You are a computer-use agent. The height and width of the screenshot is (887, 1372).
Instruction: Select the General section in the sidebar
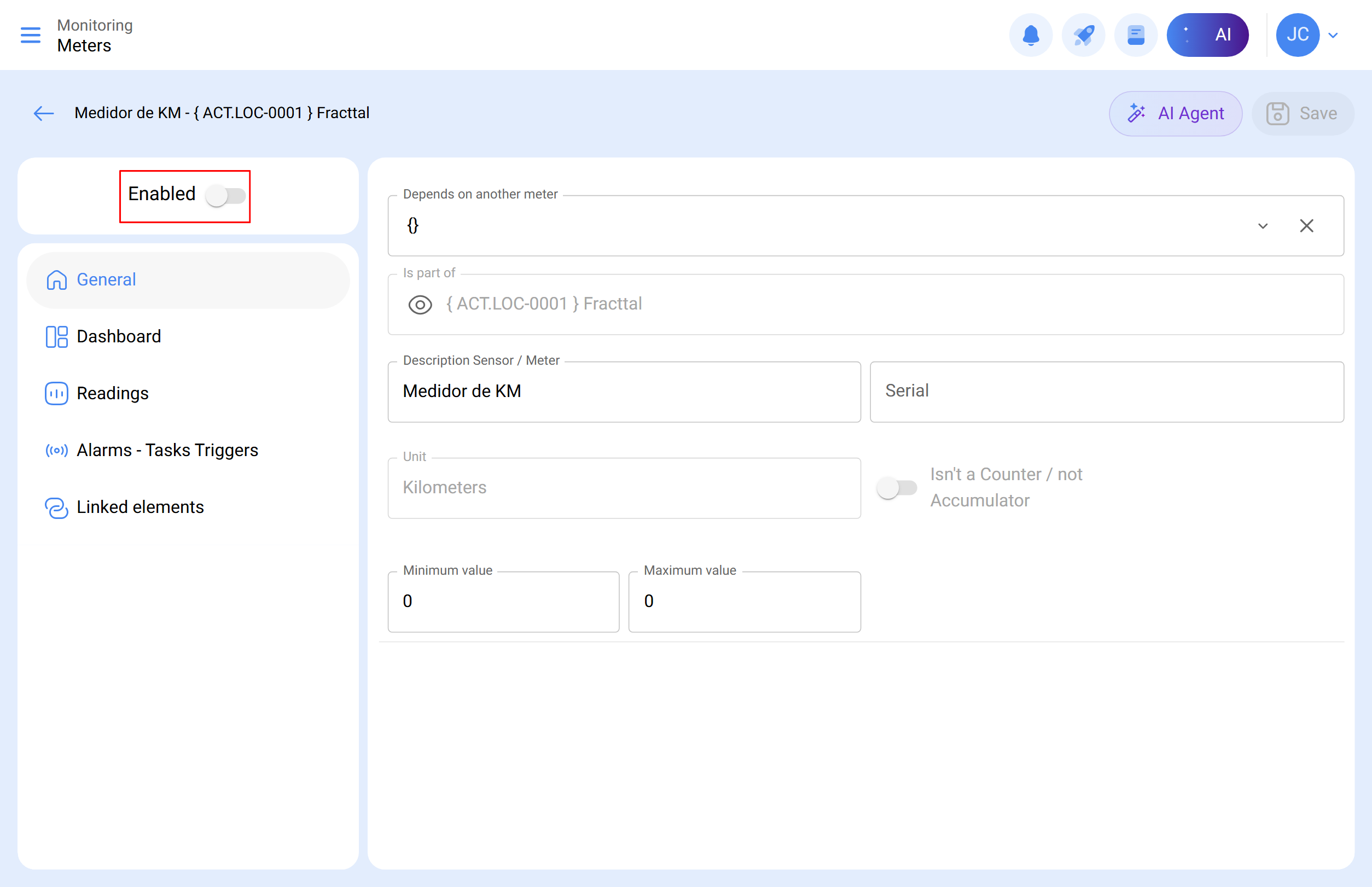(106, 280)
